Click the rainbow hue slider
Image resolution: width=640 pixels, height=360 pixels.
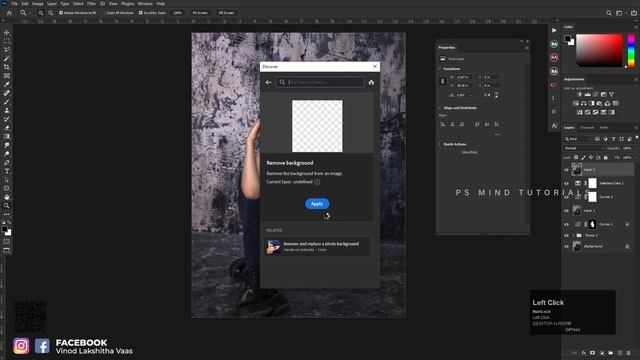pyautogui.click(x=631, y=51)
